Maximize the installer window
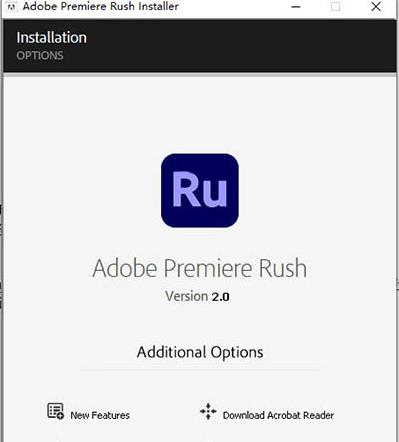399x442 pixels. (x=335, y=7)
